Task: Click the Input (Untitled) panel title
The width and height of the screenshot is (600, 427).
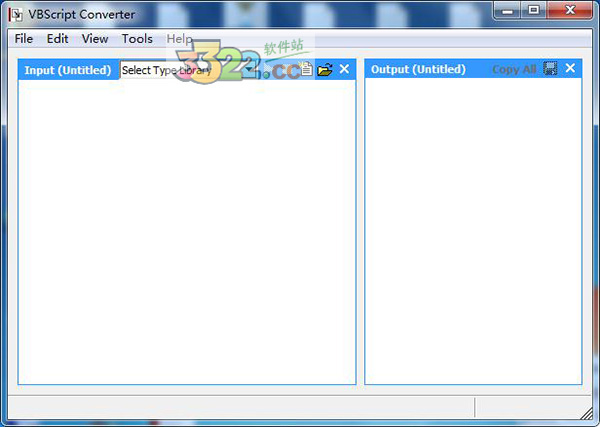Action: [x=68, y=70]
